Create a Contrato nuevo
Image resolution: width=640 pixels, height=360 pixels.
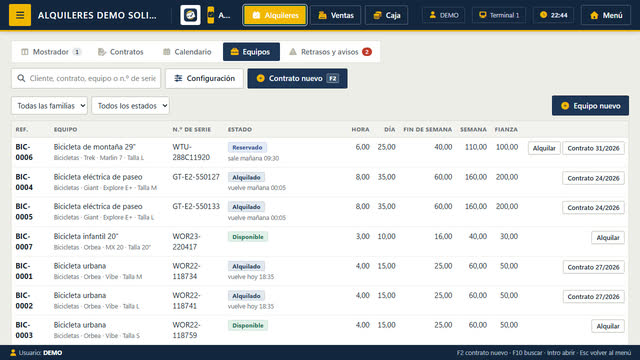pyautogui.click(x=297, y=78)
